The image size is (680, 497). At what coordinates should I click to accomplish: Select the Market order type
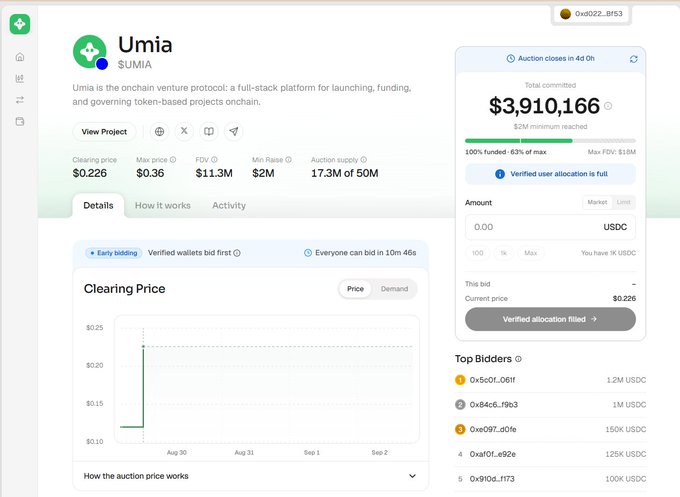point(597,202)
